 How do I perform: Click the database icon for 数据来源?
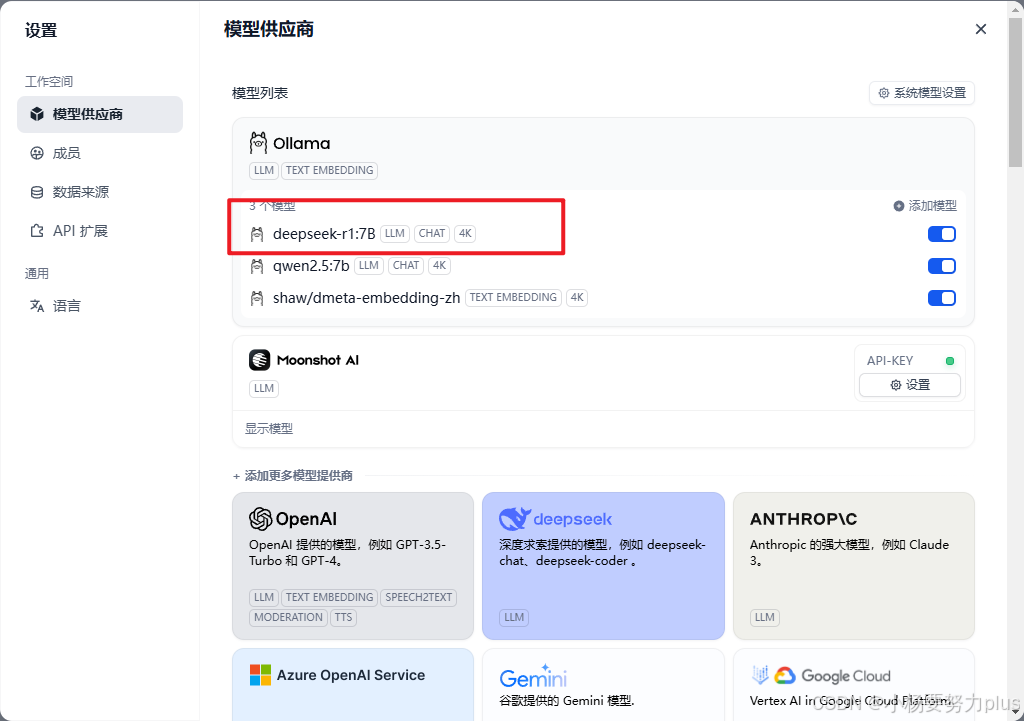point(37,192)
